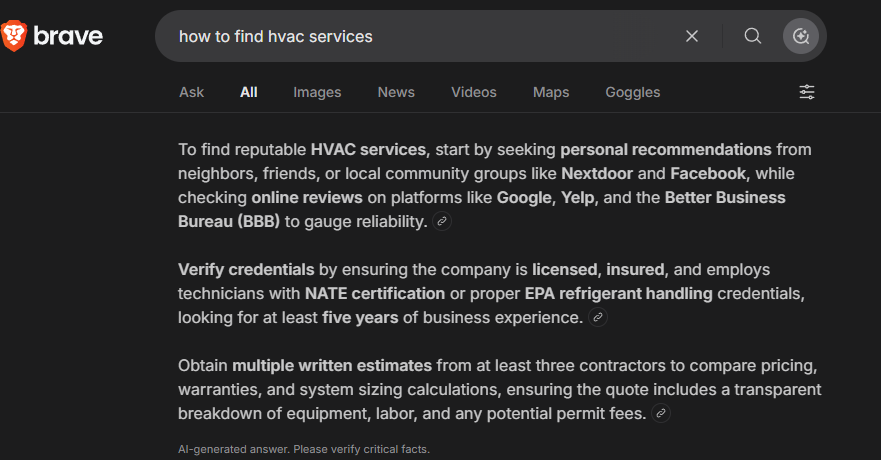
Task: Click the bold 'Nextdoor' word in answer
Action: point(597,174)
